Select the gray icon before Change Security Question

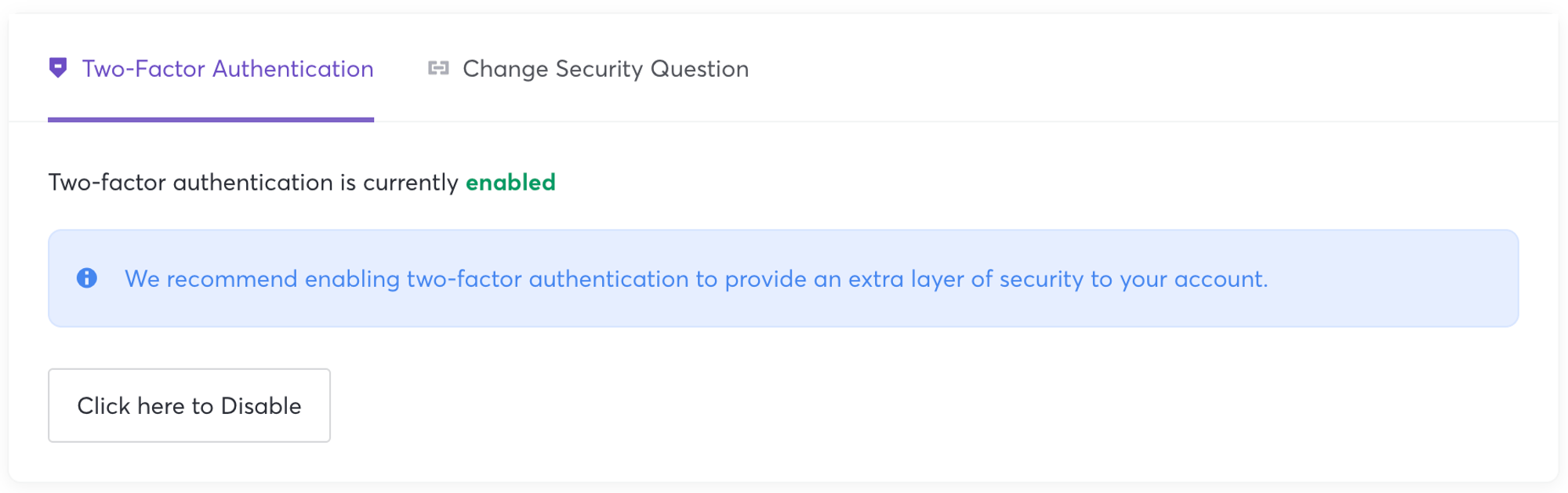point(438,68)
